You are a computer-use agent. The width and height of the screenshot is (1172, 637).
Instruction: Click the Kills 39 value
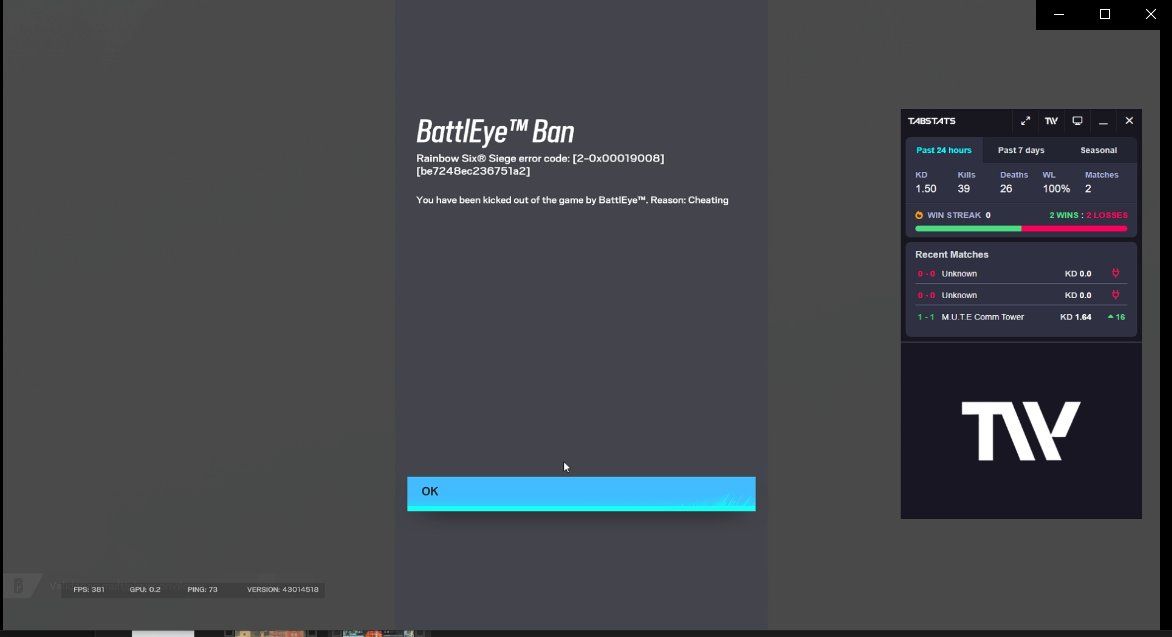tap(963, 189)
